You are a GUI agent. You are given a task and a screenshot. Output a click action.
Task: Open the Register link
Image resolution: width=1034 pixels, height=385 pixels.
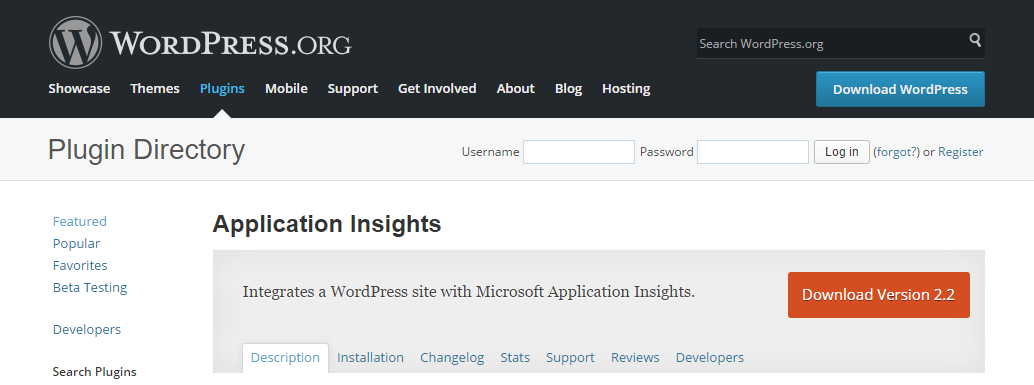(960, 152)
